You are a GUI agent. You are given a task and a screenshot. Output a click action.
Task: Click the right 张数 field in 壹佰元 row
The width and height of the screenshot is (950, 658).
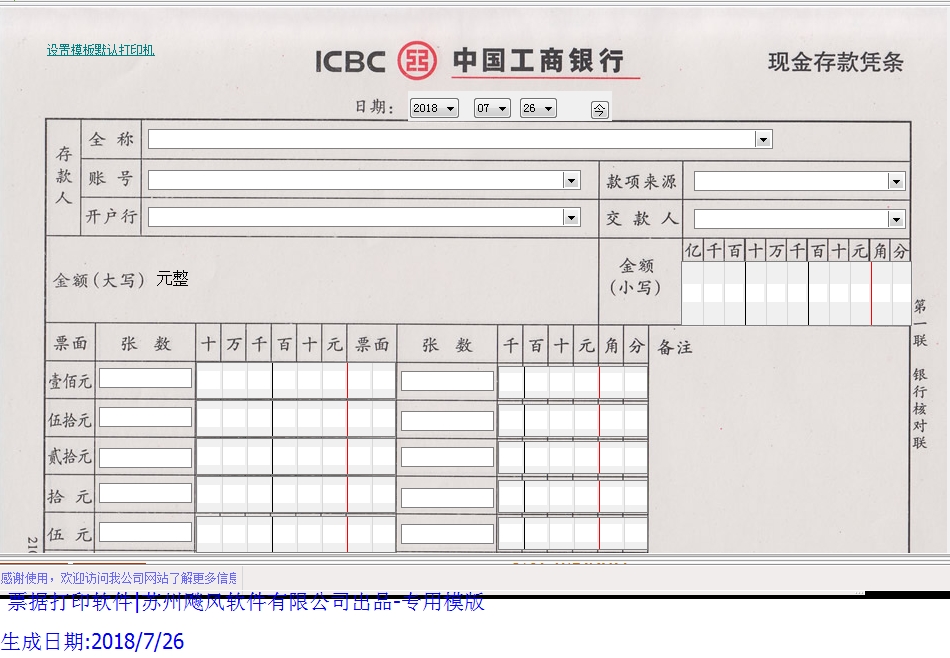[x=447, y=381]
